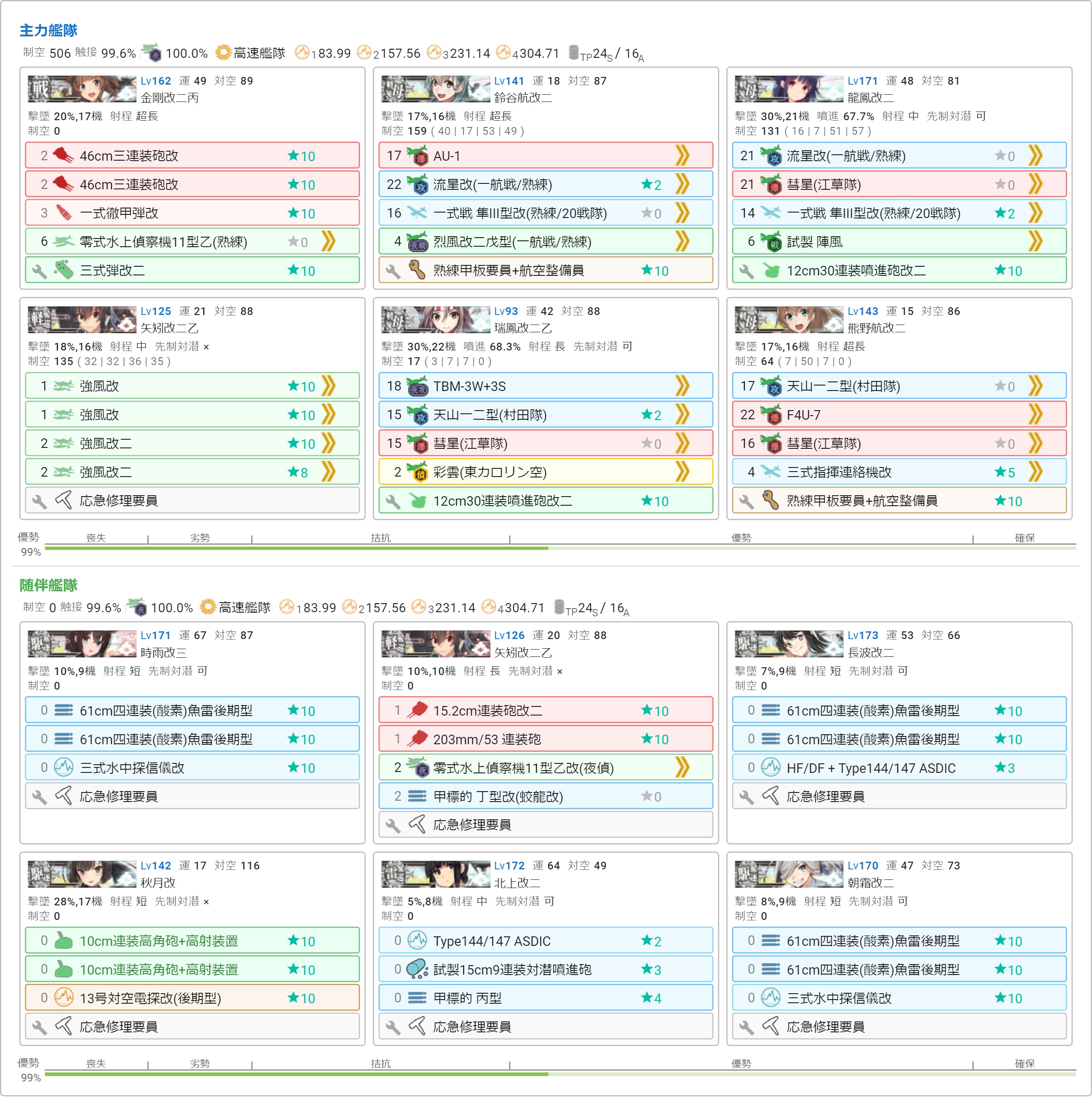Click the red gun icon of first 46cm三連装砲改

pyautogui.click(x=63, y=155)
